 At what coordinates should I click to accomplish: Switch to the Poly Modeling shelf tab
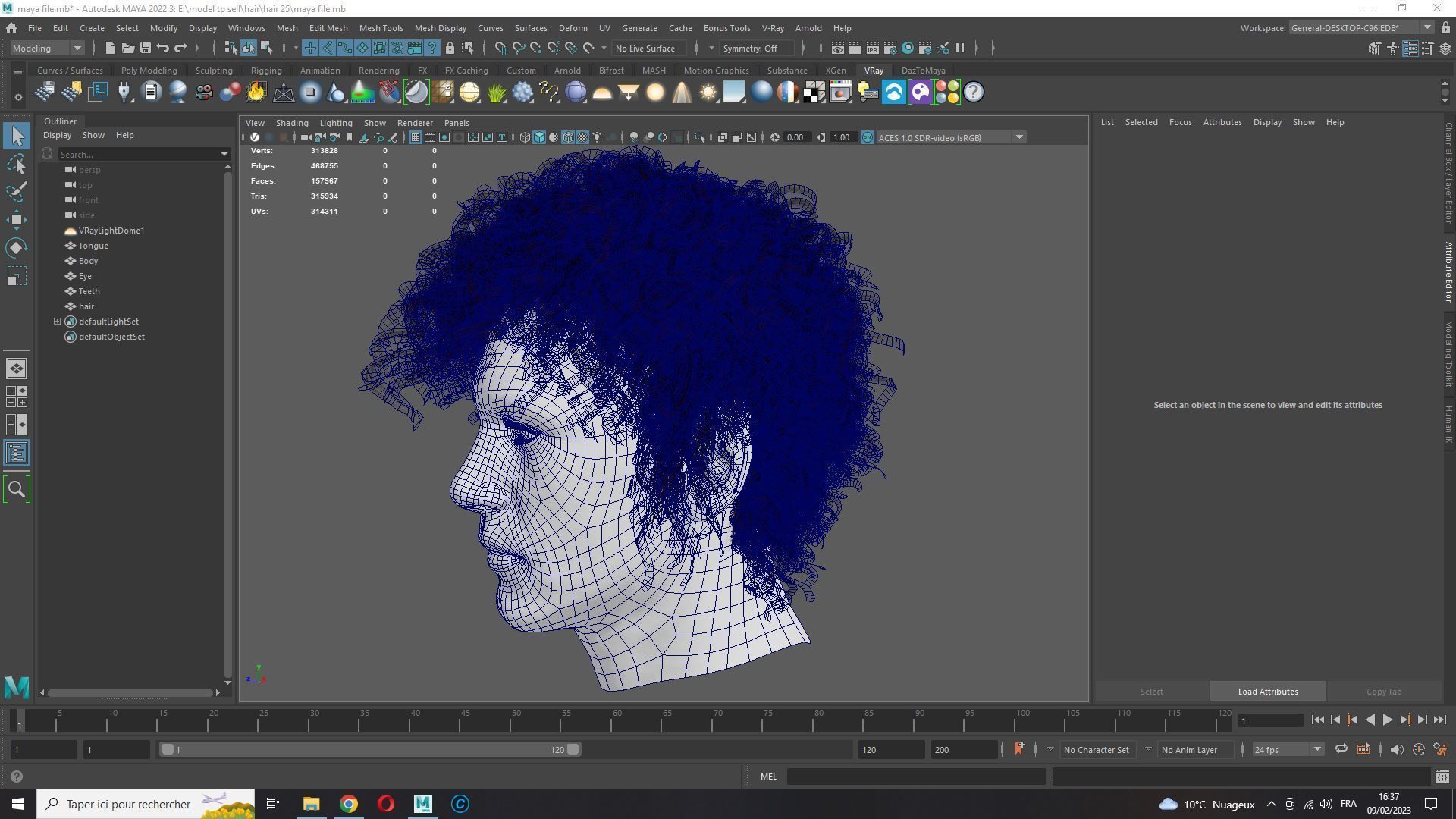point(149,71)
